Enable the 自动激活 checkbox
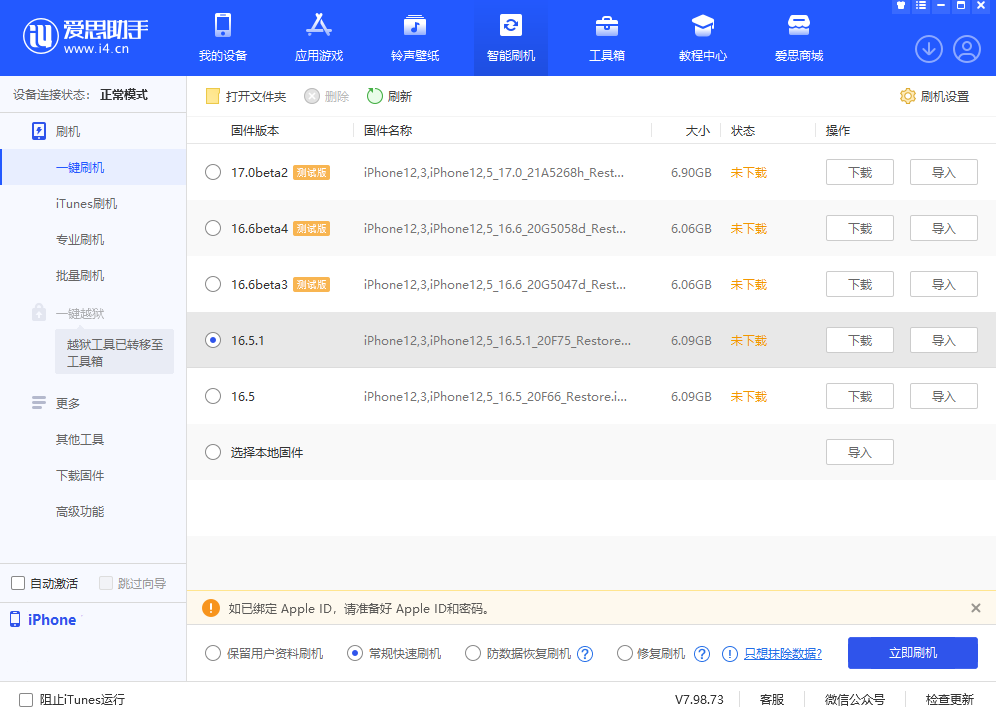Viewport: 996px width, 716px height. (x=17, y=582)
